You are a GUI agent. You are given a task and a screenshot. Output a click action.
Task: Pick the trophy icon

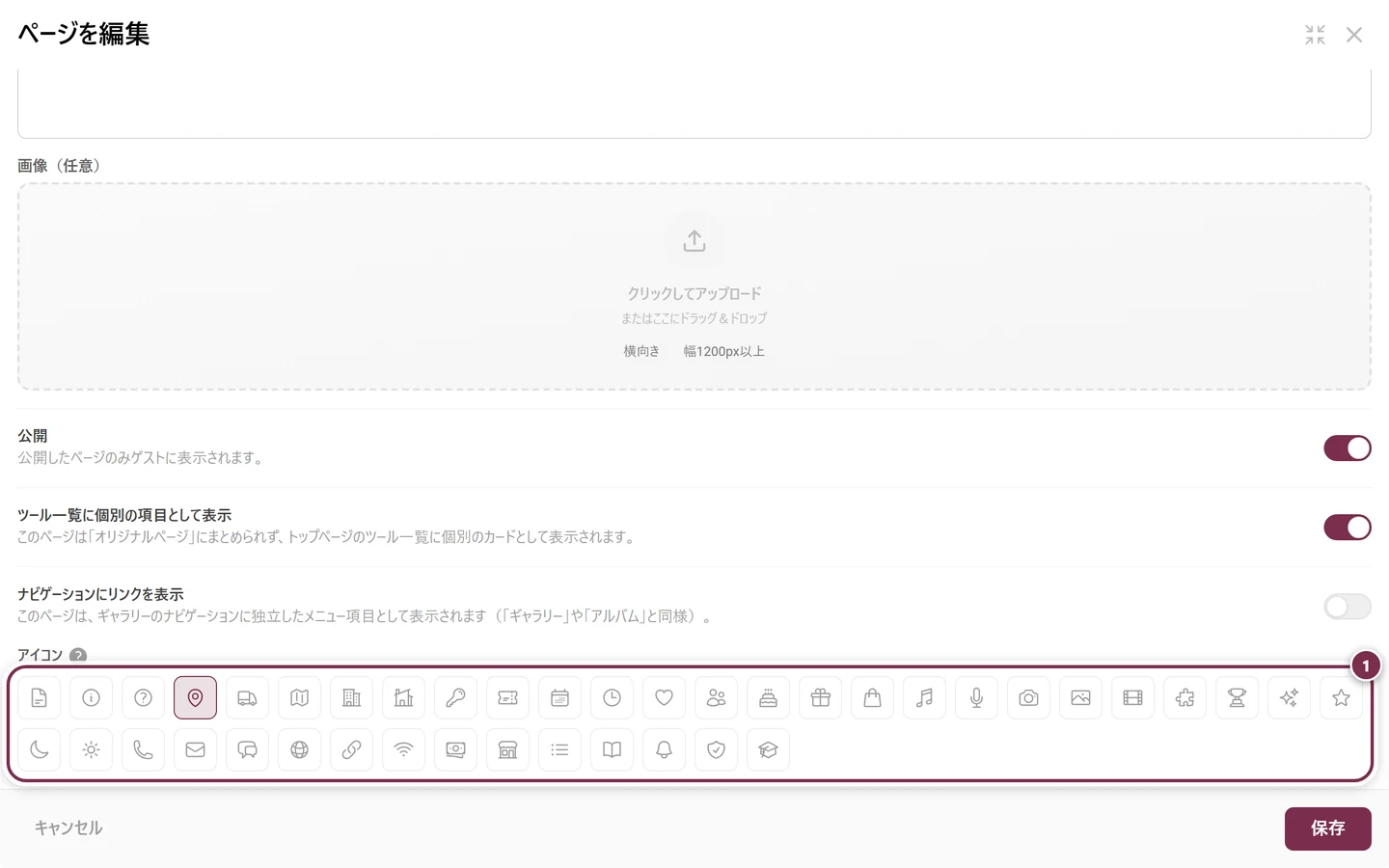[1237, 697]
